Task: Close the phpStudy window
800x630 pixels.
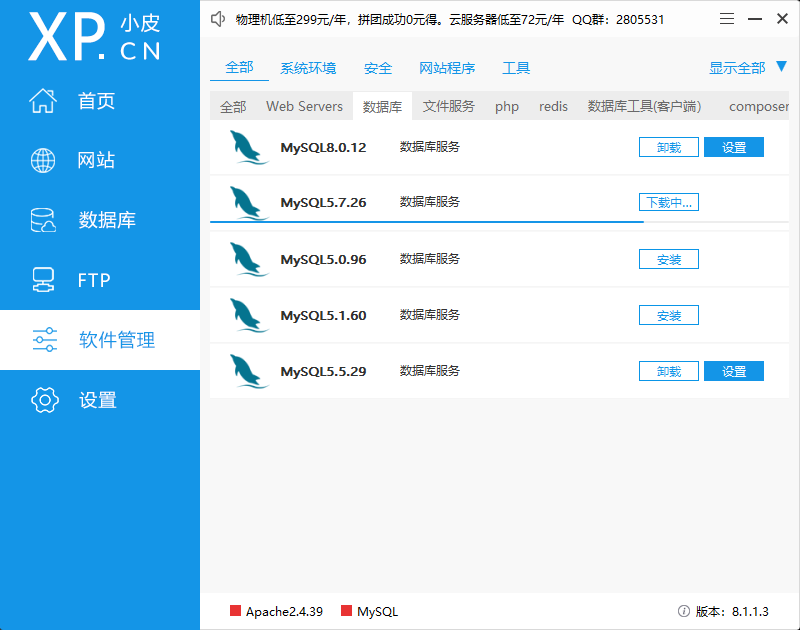Action: (x=782, y=19)
